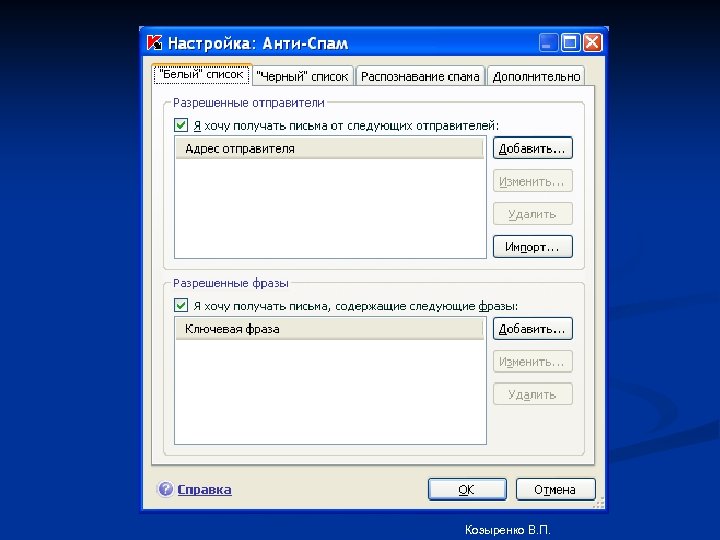Click Удалить button in Разрешенные отправители
720x540 pixels.
(533, 214)
